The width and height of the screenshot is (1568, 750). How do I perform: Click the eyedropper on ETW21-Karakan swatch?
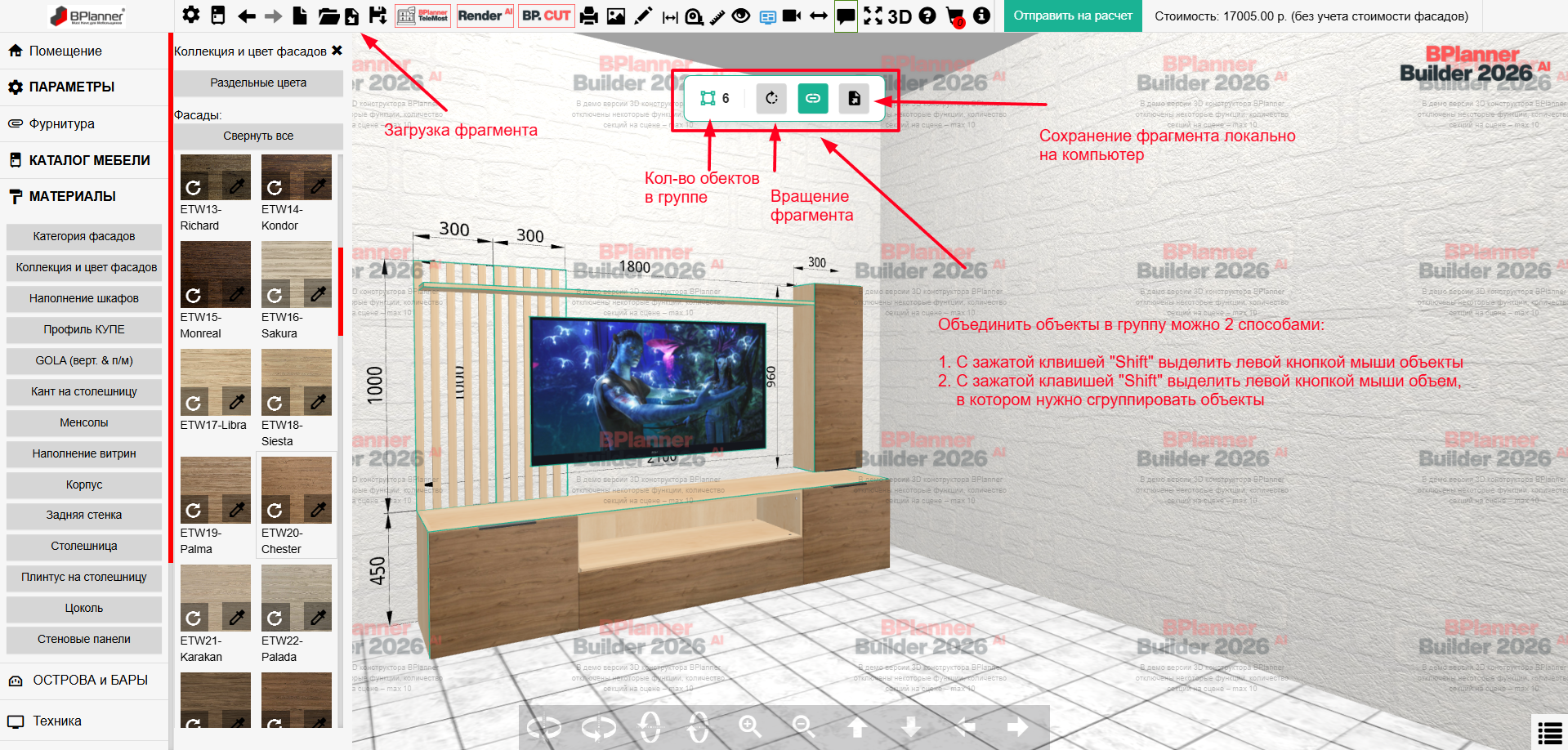pos(237,618)
